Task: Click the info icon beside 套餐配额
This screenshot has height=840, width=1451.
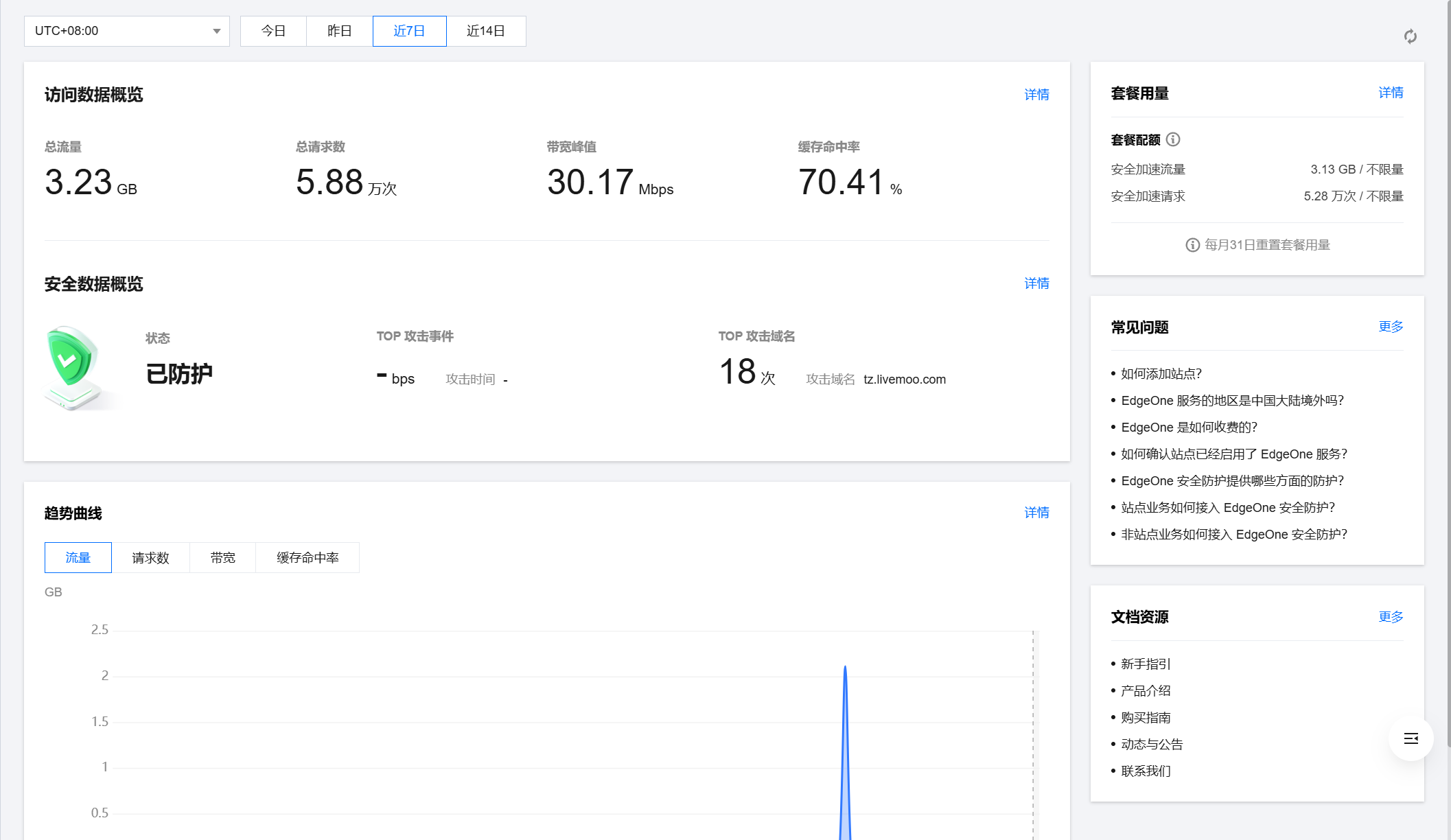Action: pyautogui.click(x=1173, y=139)
